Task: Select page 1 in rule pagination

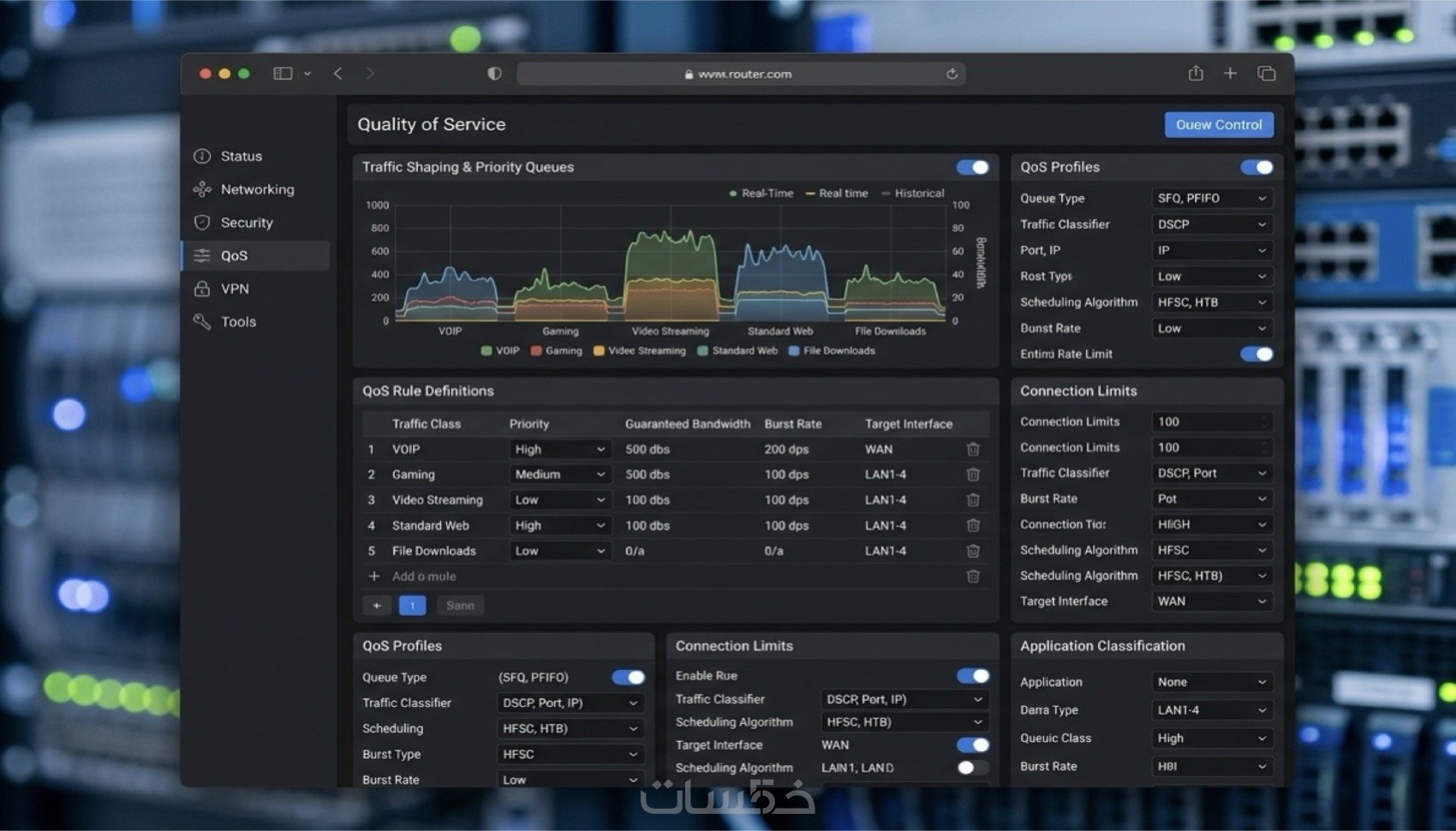Action: click(x=412, y=606)
